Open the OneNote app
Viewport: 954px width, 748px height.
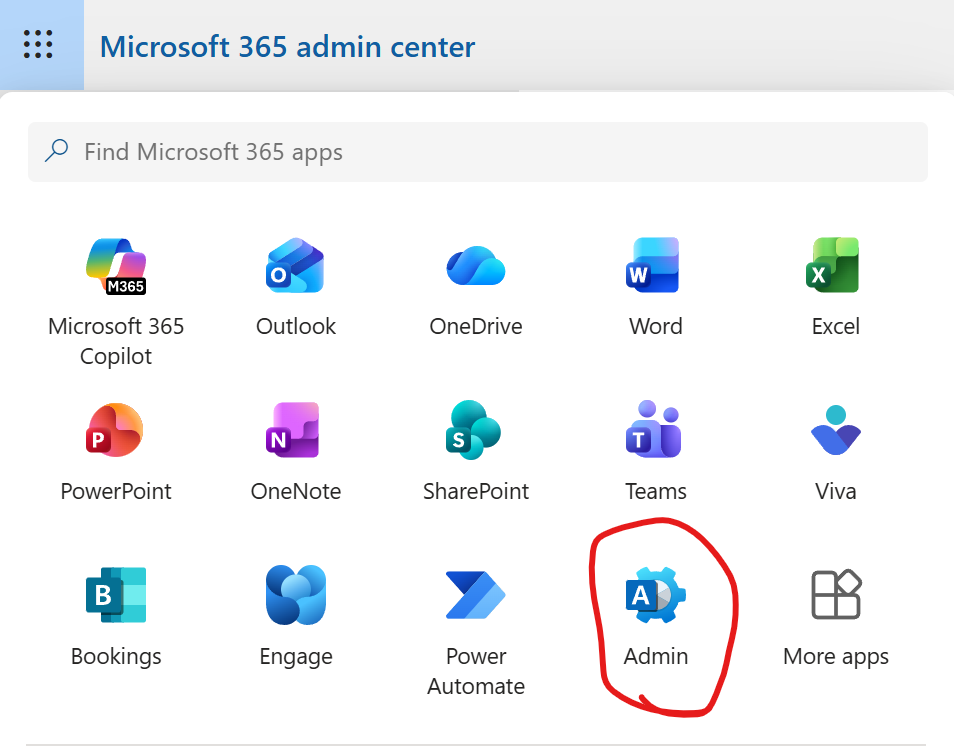pyautogui.click(x=295, y=431)
